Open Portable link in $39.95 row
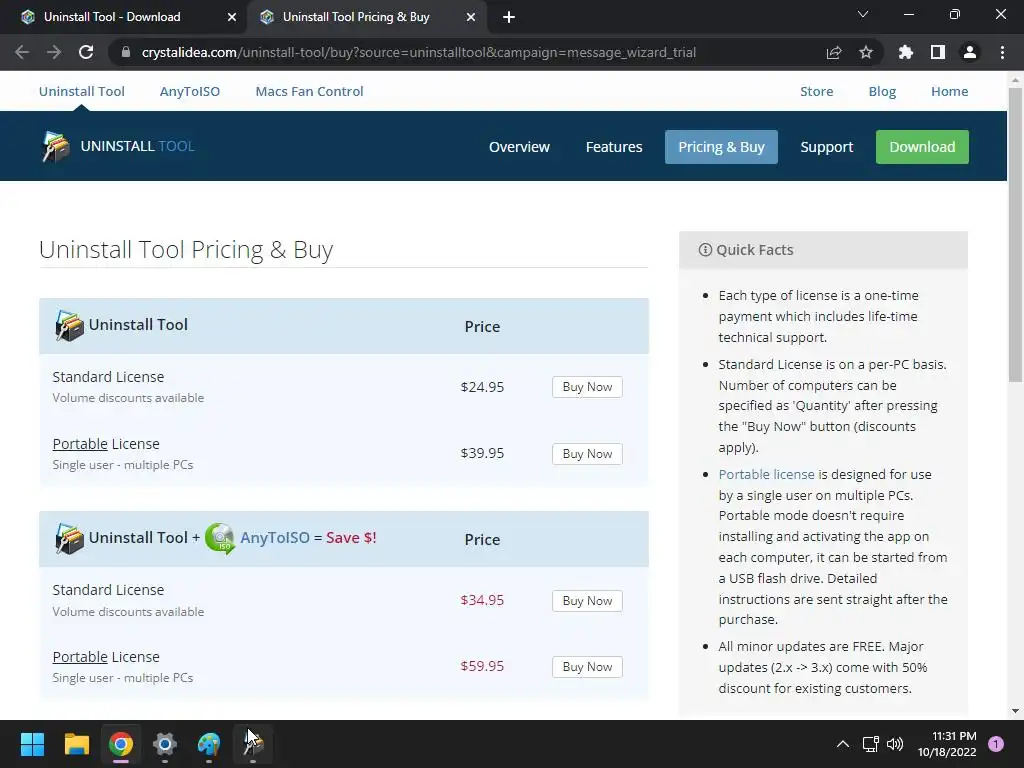 [x=80, y=444]
